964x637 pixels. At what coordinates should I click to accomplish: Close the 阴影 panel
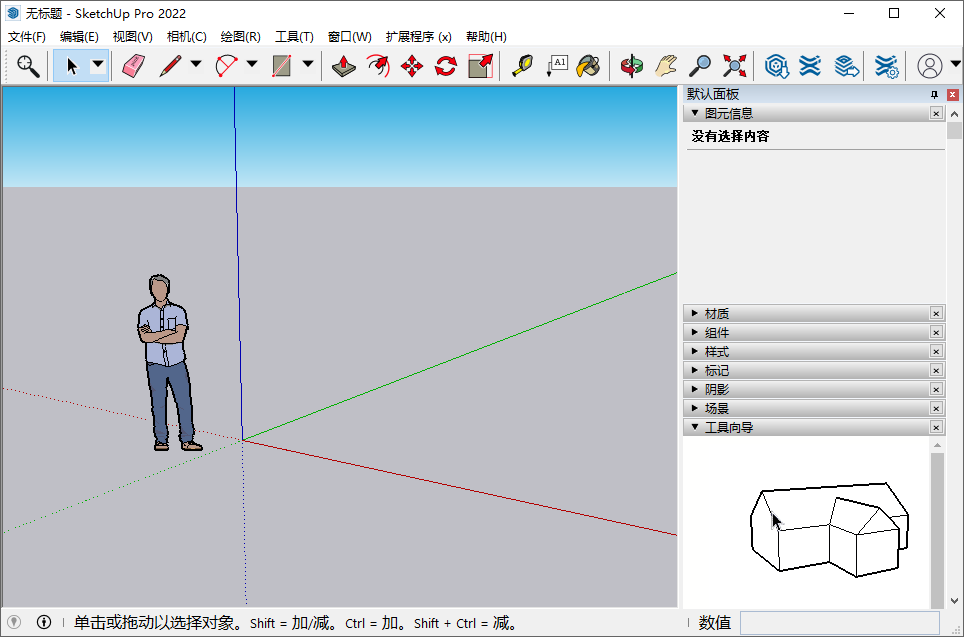936,389
